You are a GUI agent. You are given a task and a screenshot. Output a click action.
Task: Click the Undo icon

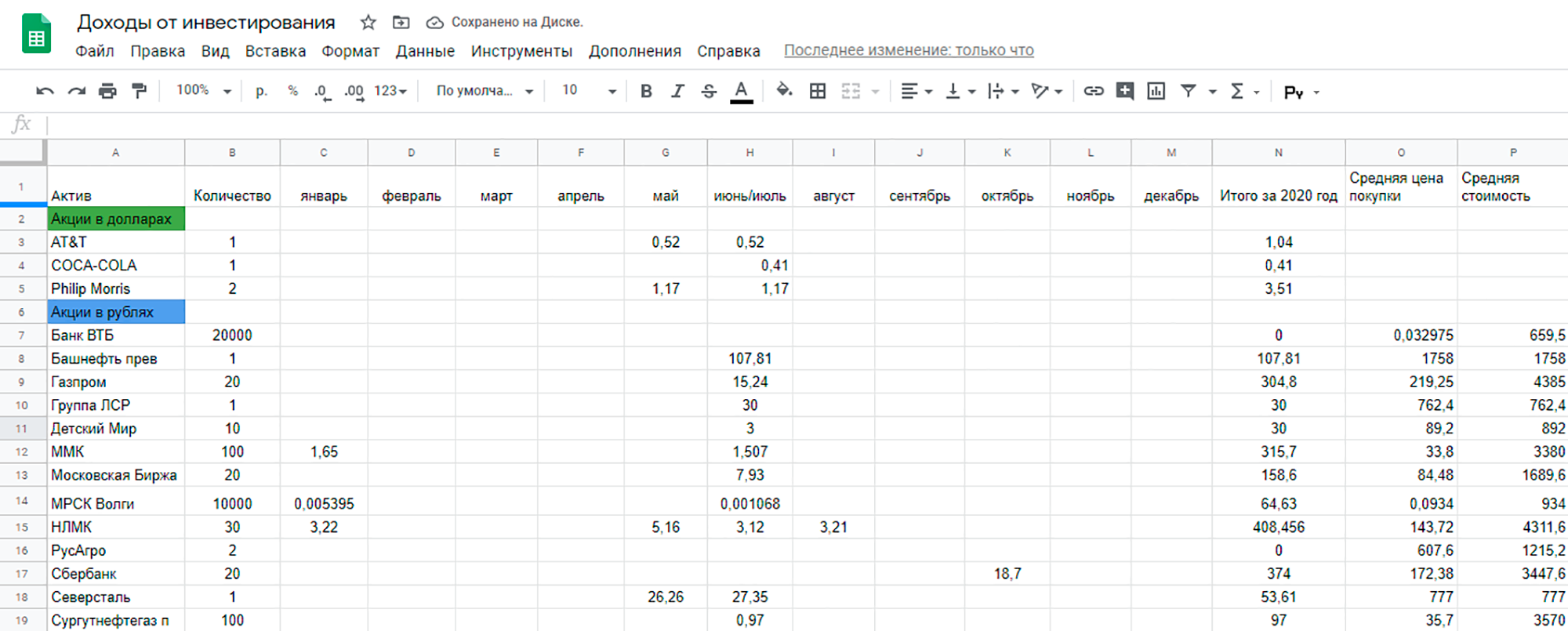[45, 91]
